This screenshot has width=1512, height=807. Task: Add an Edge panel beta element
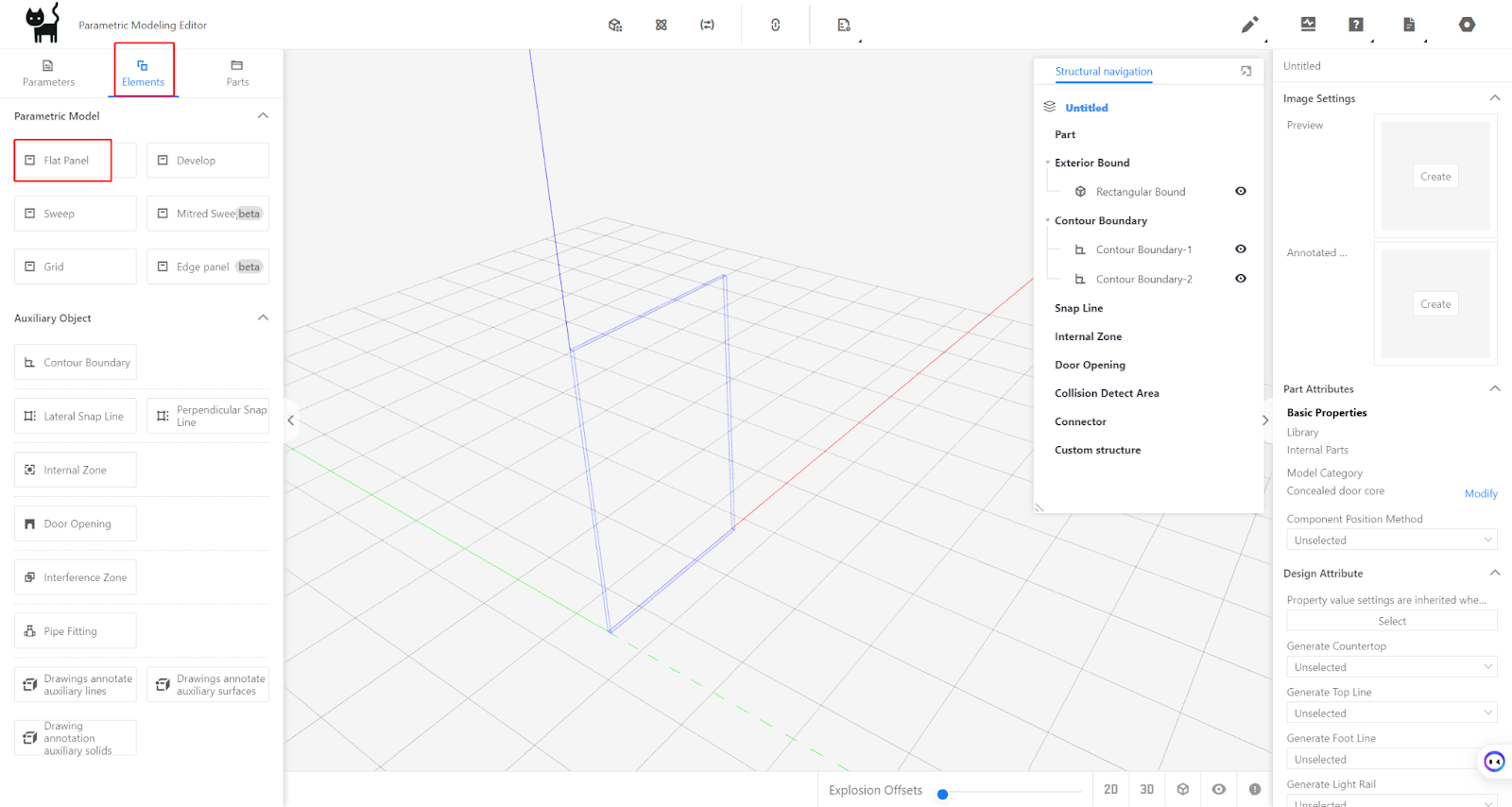click(x=208, y=266)
